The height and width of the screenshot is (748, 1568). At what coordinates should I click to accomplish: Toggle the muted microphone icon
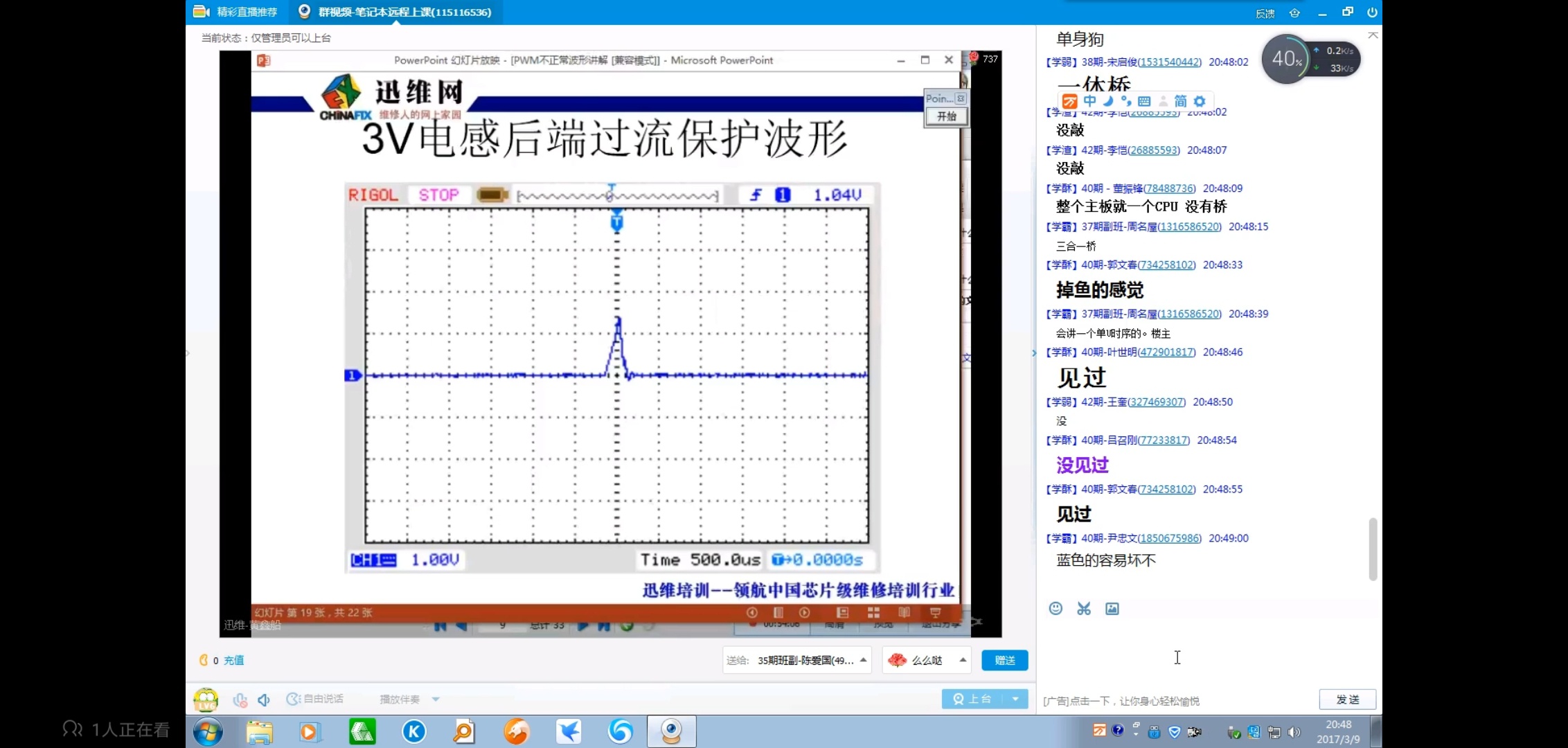tap(240, 700)
